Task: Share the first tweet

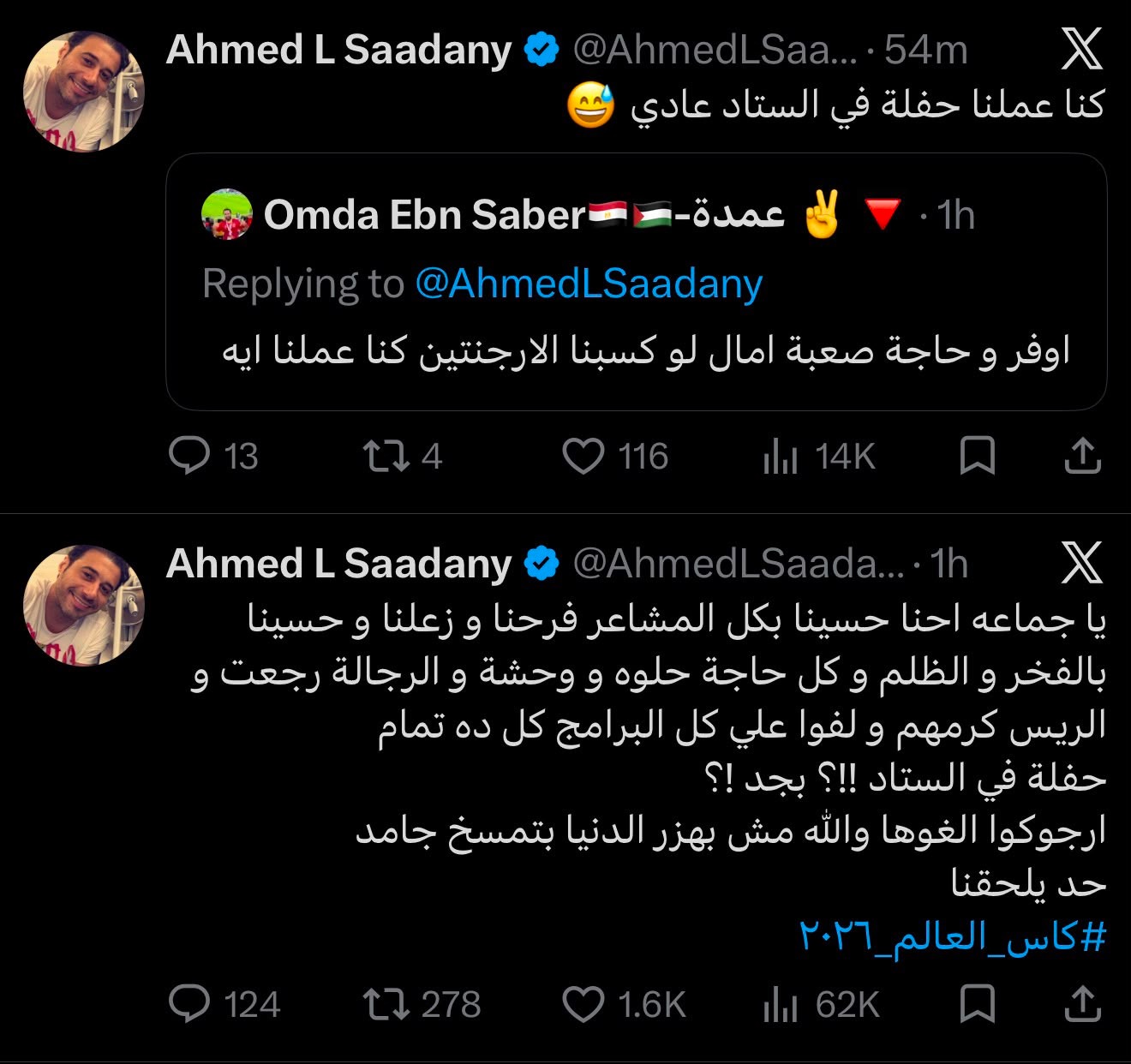Action: point(1082,456)
